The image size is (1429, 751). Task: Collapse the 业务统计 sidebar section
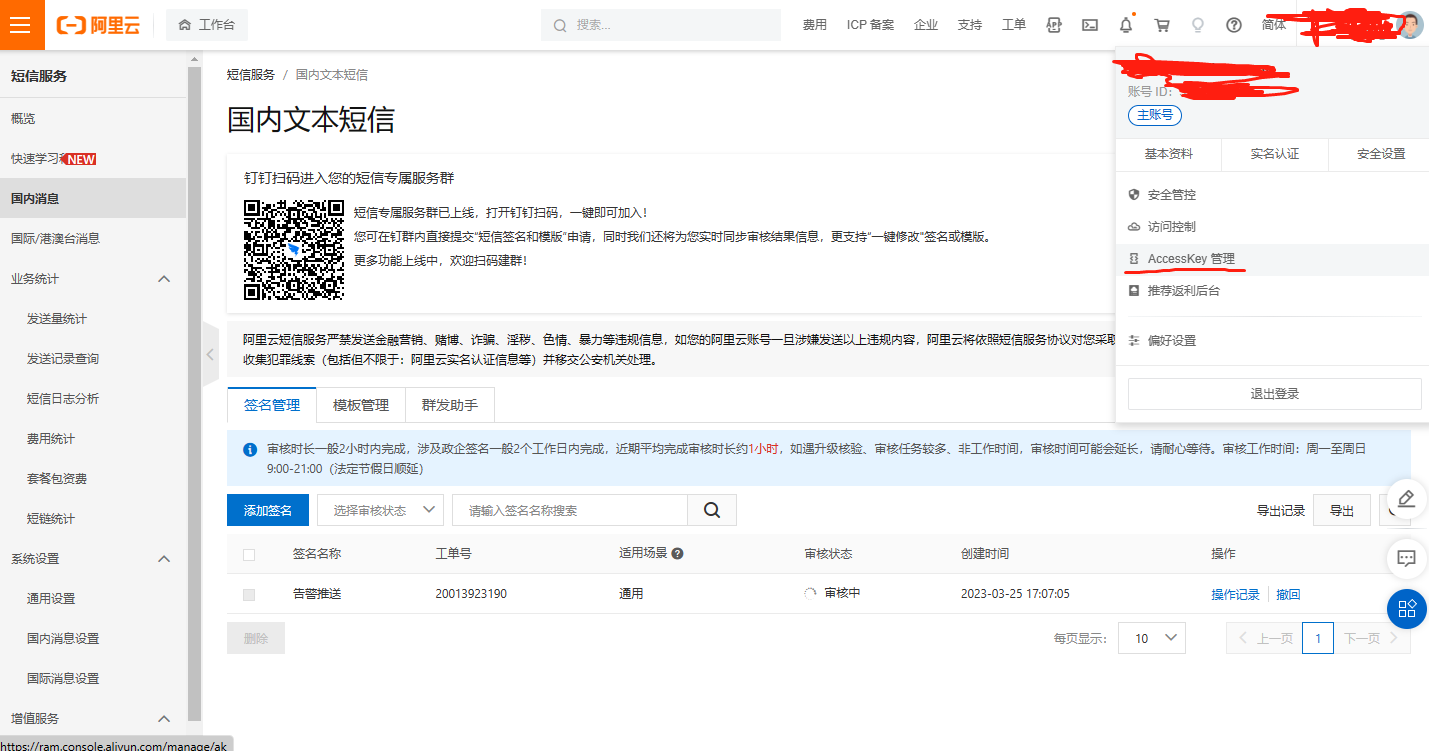[x=165, y=279]
